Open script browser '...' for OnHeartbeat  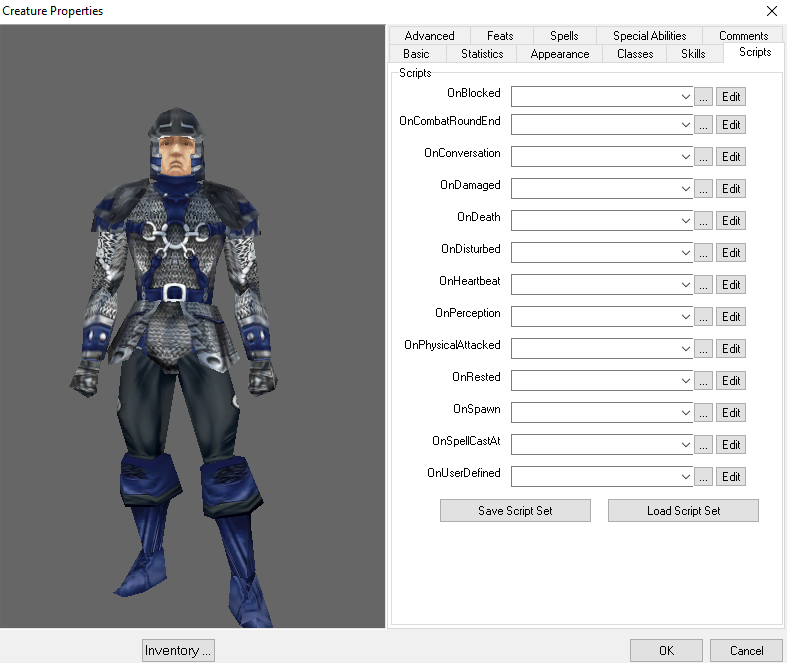(x=704, y=285)
